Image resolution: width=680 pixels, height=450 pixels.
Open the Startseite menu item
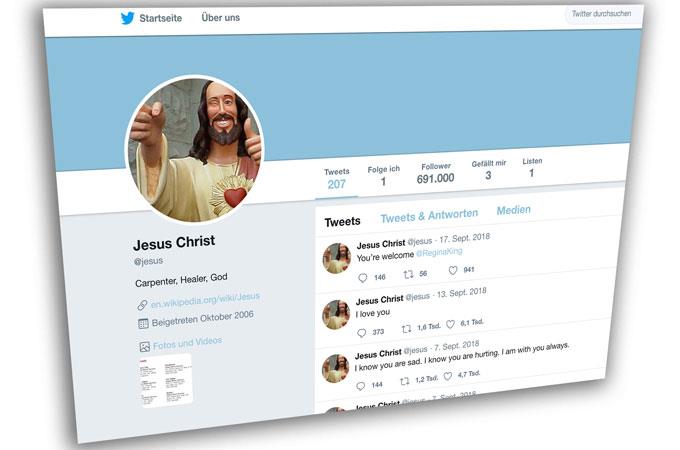(160, 18)
